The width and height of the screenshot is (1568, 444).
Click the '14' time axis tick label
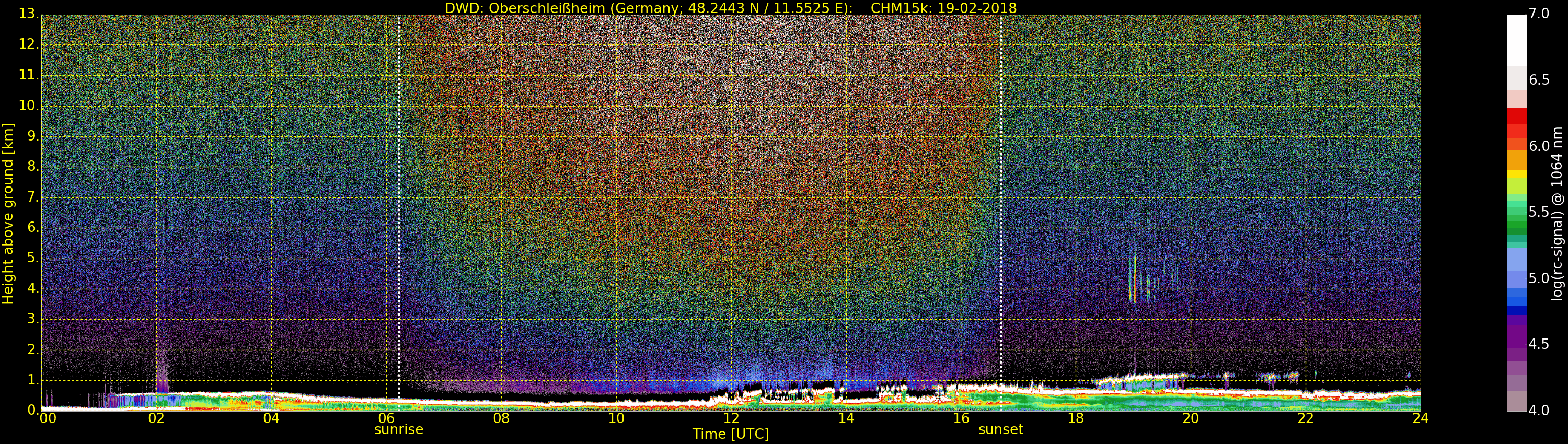[x=846, y=418]
